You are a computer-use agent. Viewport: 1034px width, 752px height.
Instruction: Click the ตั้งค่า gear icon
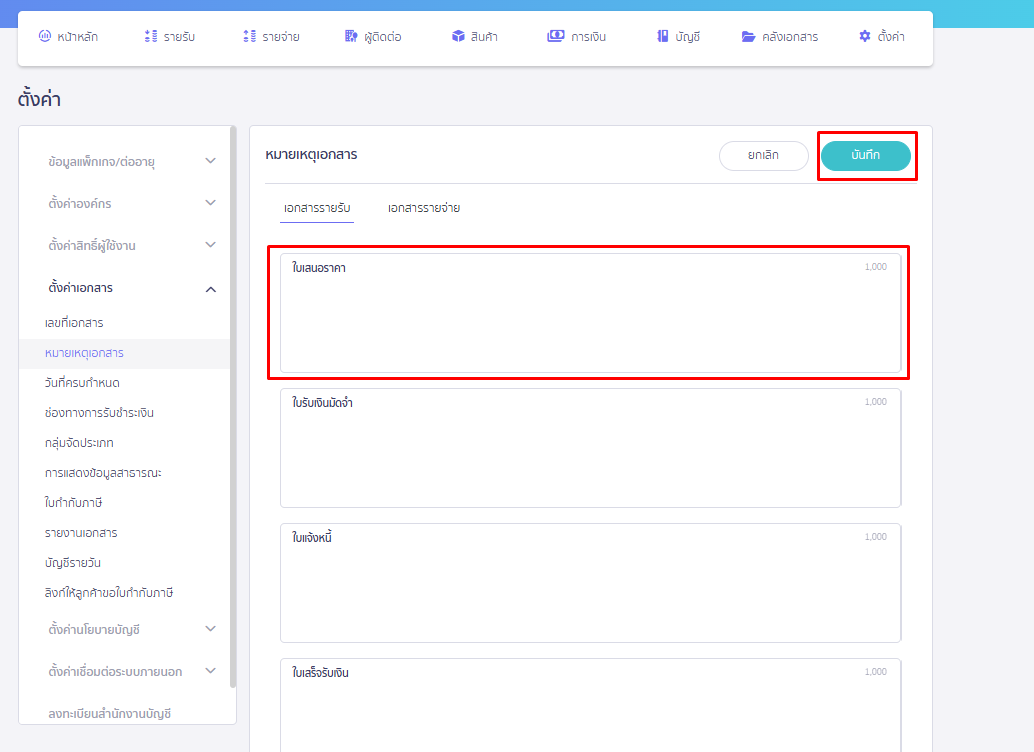click(x=865, y=37)
